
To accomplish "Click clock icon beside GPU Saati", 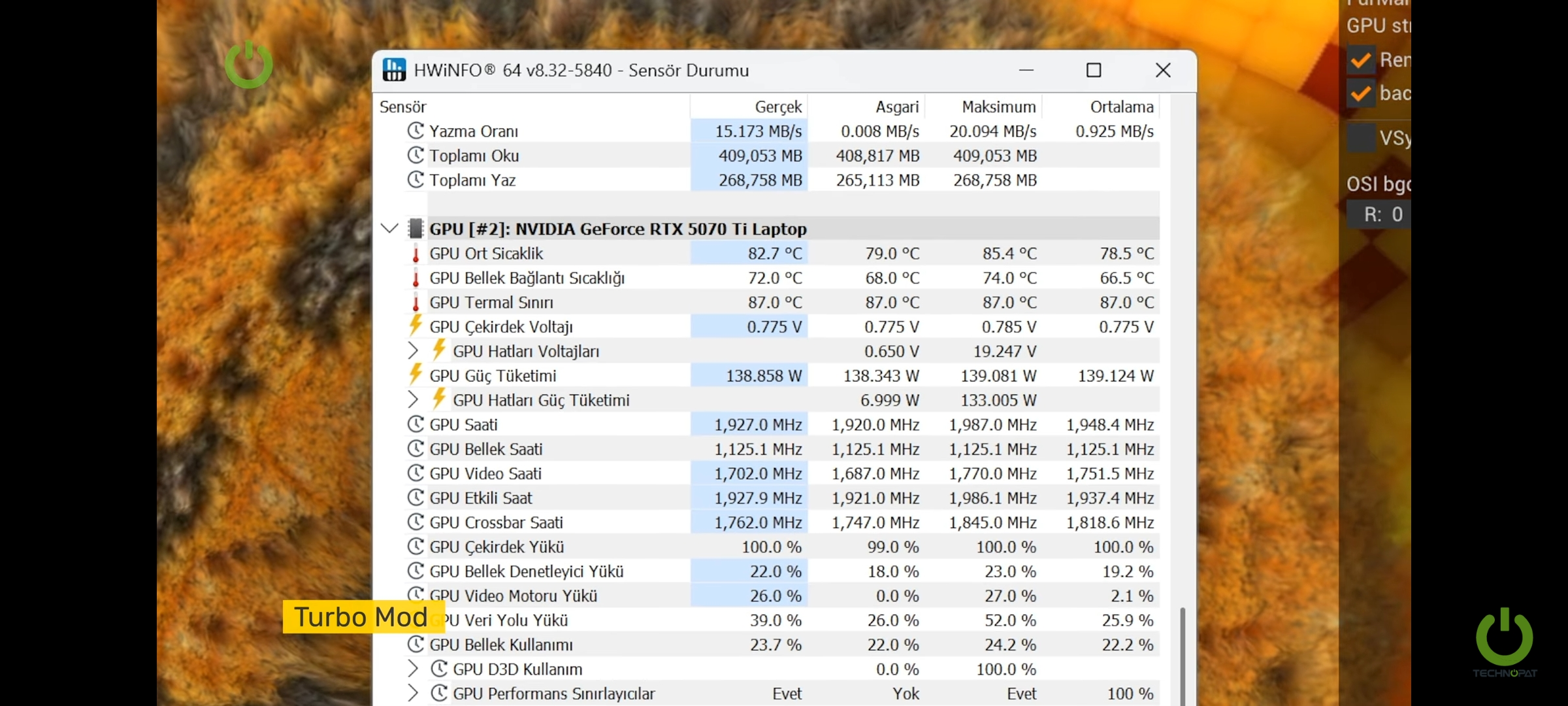I will tap(416, 424).
